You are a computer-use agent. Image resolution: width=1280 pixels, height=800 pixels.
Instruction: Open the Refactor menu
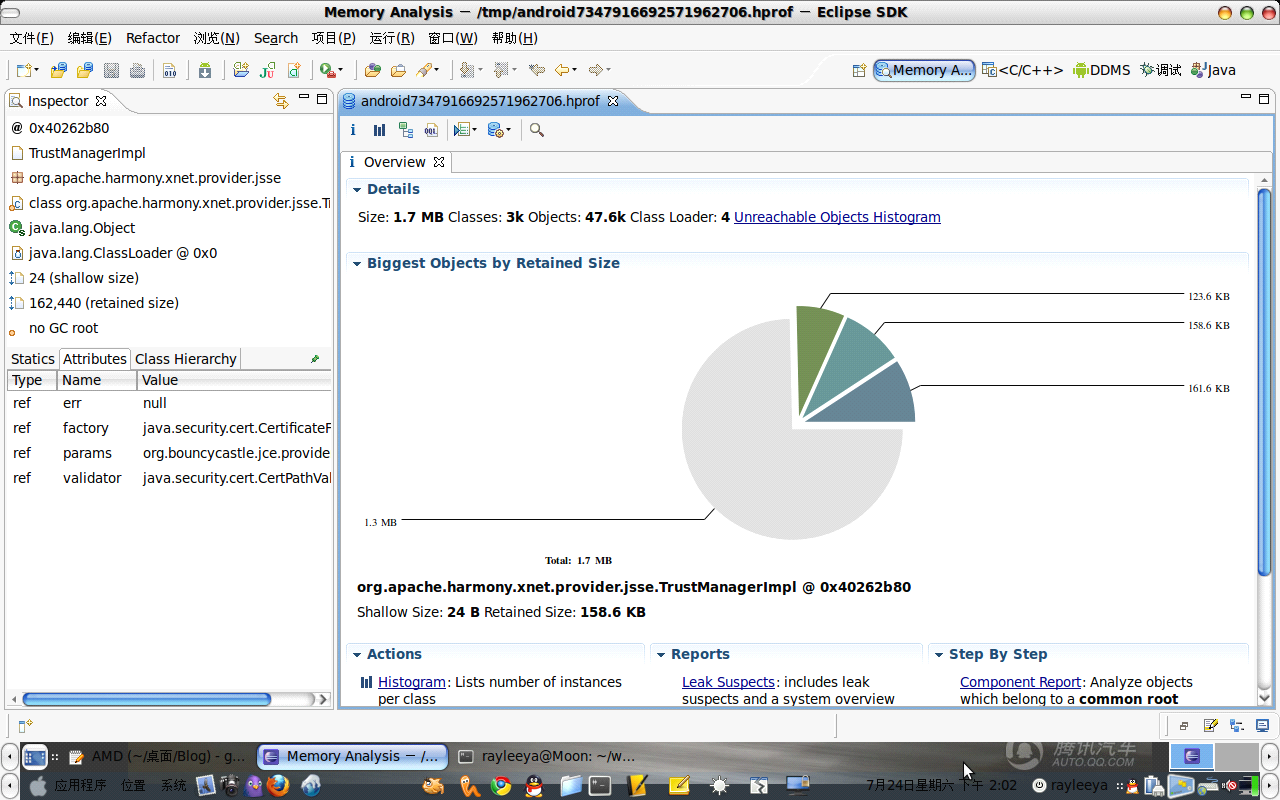[x=153, y=38]
